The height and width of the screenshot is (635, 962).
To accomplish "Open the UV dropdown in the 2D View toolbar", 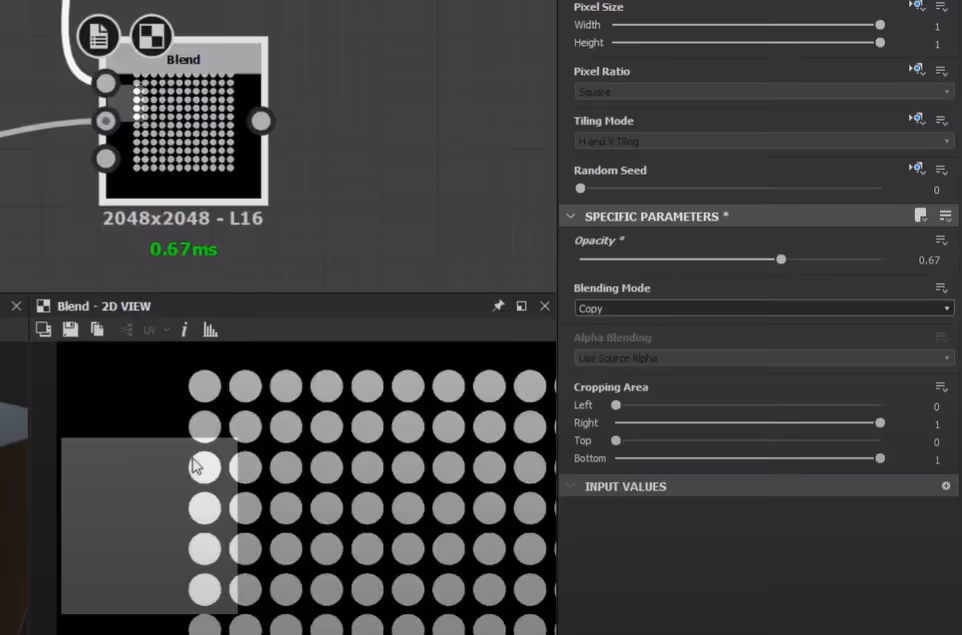I will pos(156,330).
